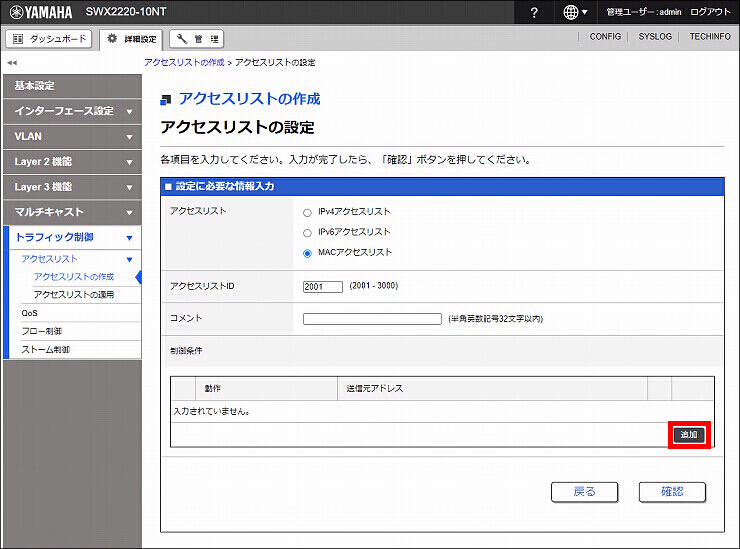Collapse the トラフィック制御 menu arrow

[x=129, y=238]
